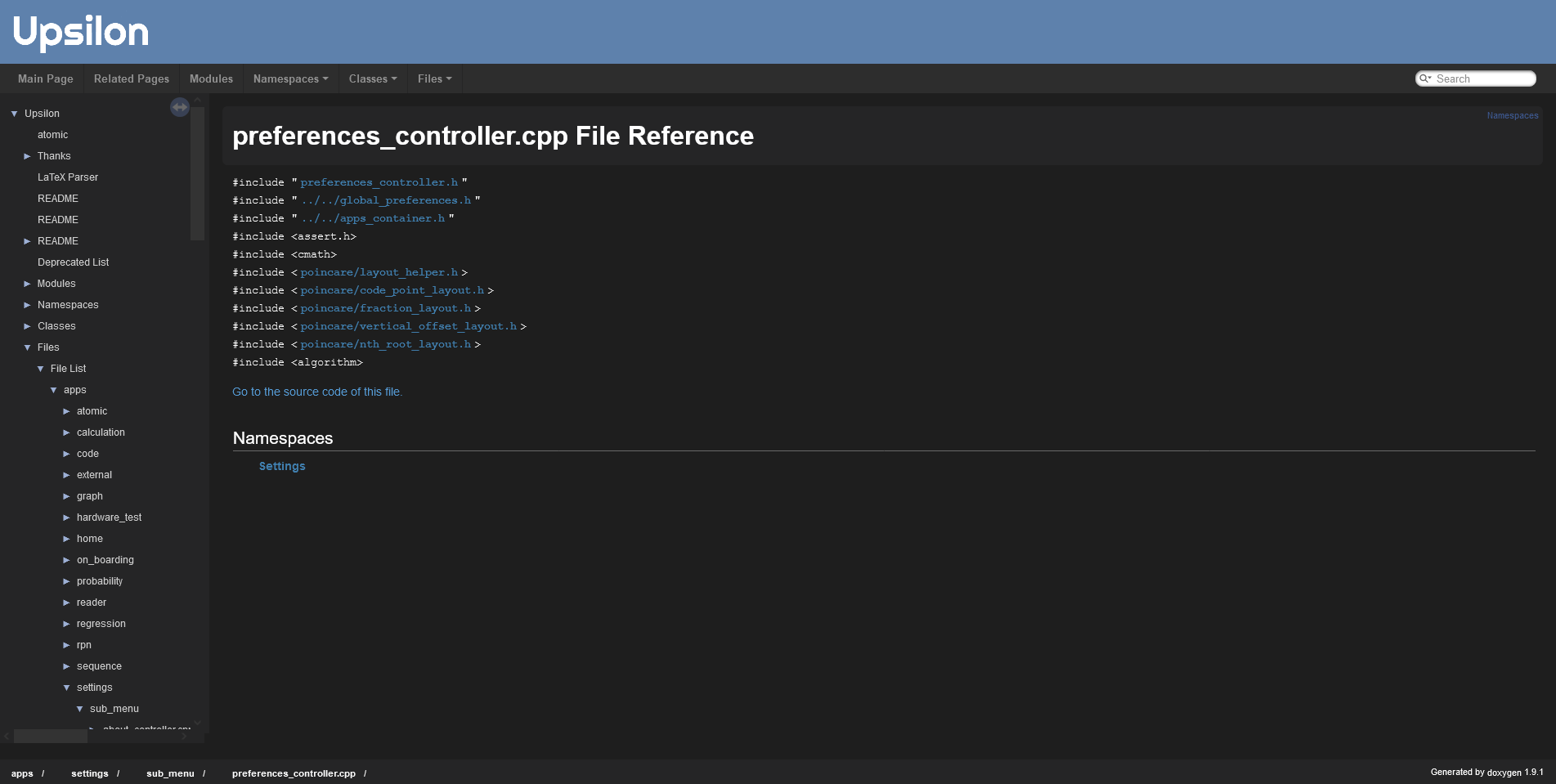The image size is (1556, 784).
Task: Collapse the Upsilon root tree arrow
Action: point(14,114)
